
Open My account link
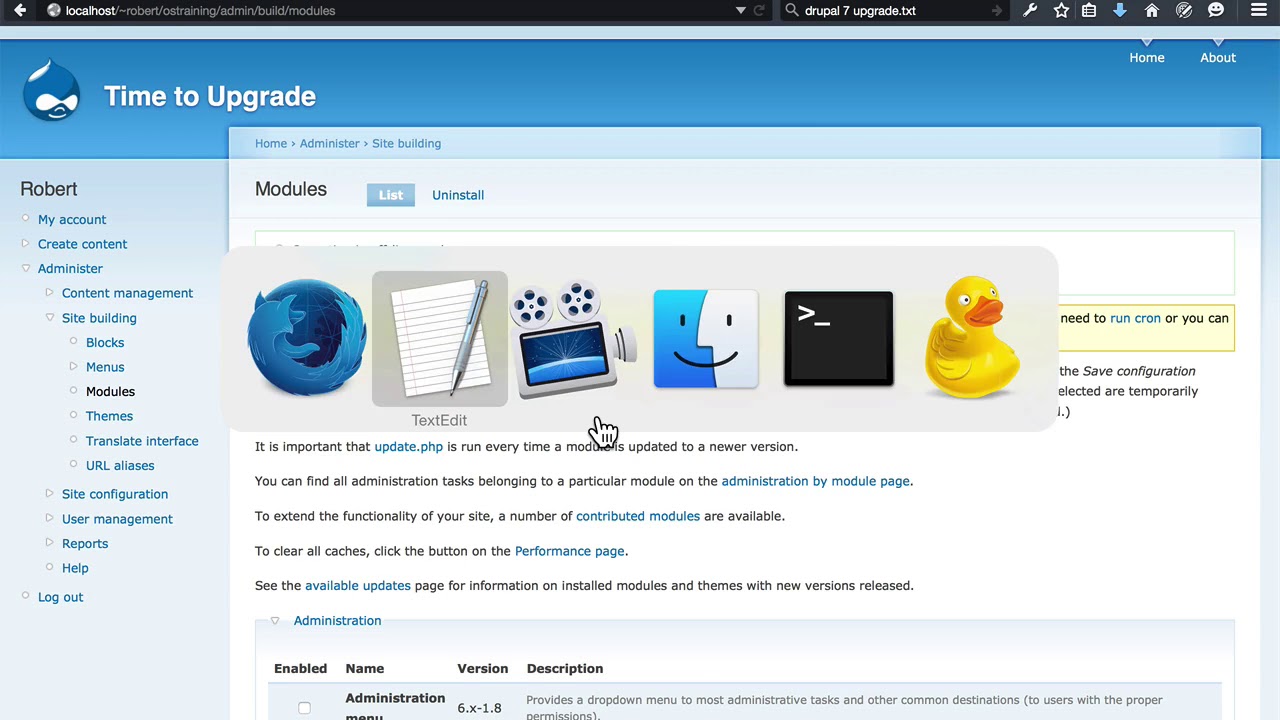click(72, 220)
